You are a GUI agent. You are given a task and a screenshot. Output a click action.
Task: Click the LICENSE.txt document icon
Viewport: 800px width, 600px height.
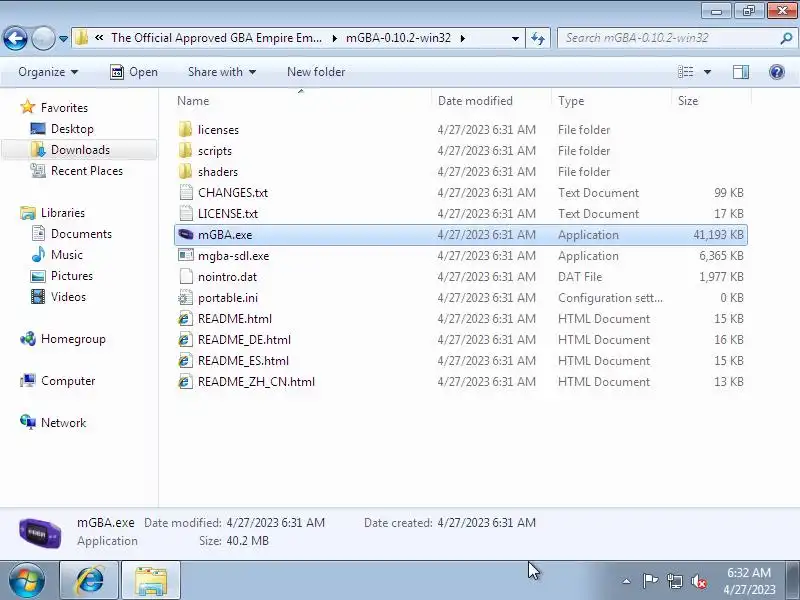coord(186,213)
